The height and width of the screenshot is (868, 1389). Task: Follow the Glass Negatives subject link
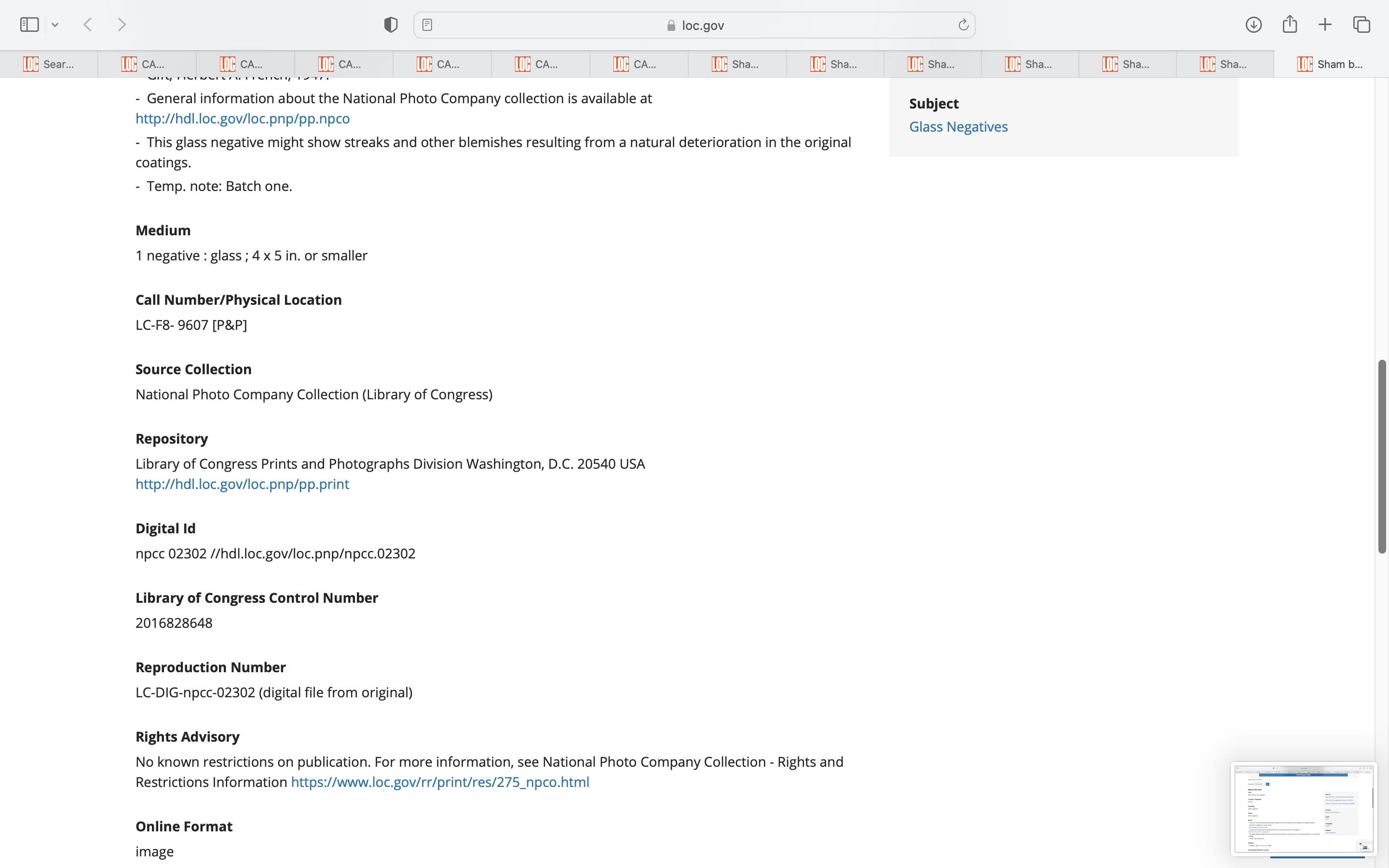pyautogui.click(x=958, y=127)
